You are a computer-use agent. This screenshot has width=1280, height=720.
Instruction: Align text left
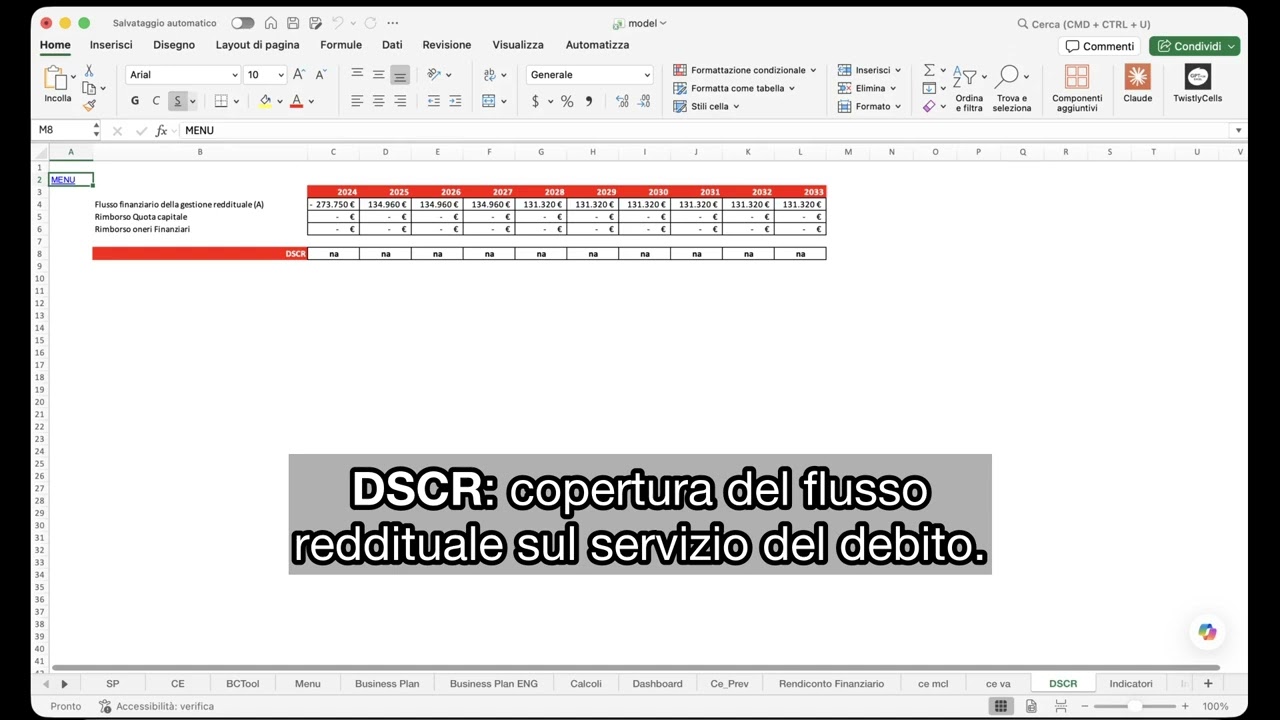tap(357, 101)
